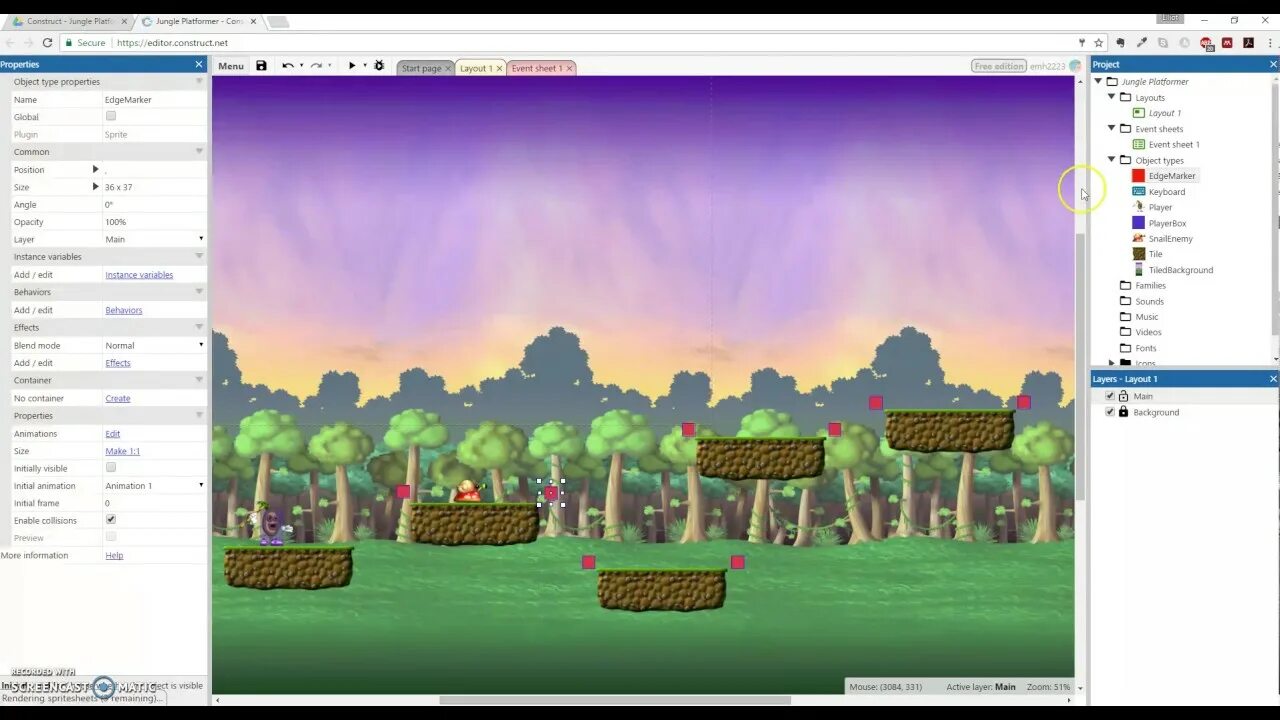1280x720 pixels.
Task: Close the Properties panel
Action: (x=199, y=64)
